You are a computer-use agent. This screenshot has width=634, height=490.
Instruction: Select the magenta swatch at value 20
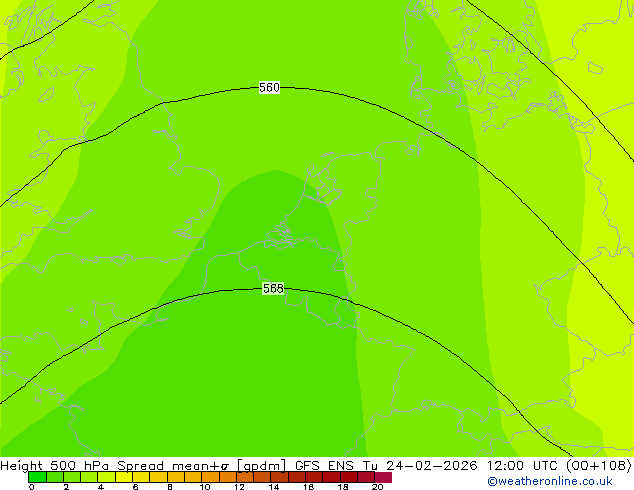pos(383,478)
